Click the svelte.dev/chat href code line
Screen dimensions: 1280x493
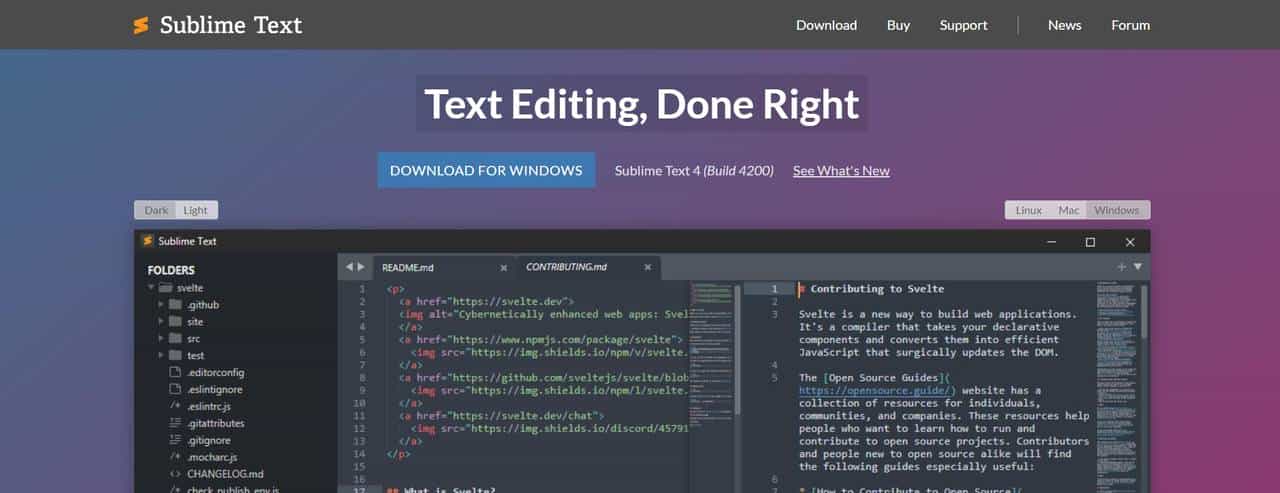[x=501, y=415]
